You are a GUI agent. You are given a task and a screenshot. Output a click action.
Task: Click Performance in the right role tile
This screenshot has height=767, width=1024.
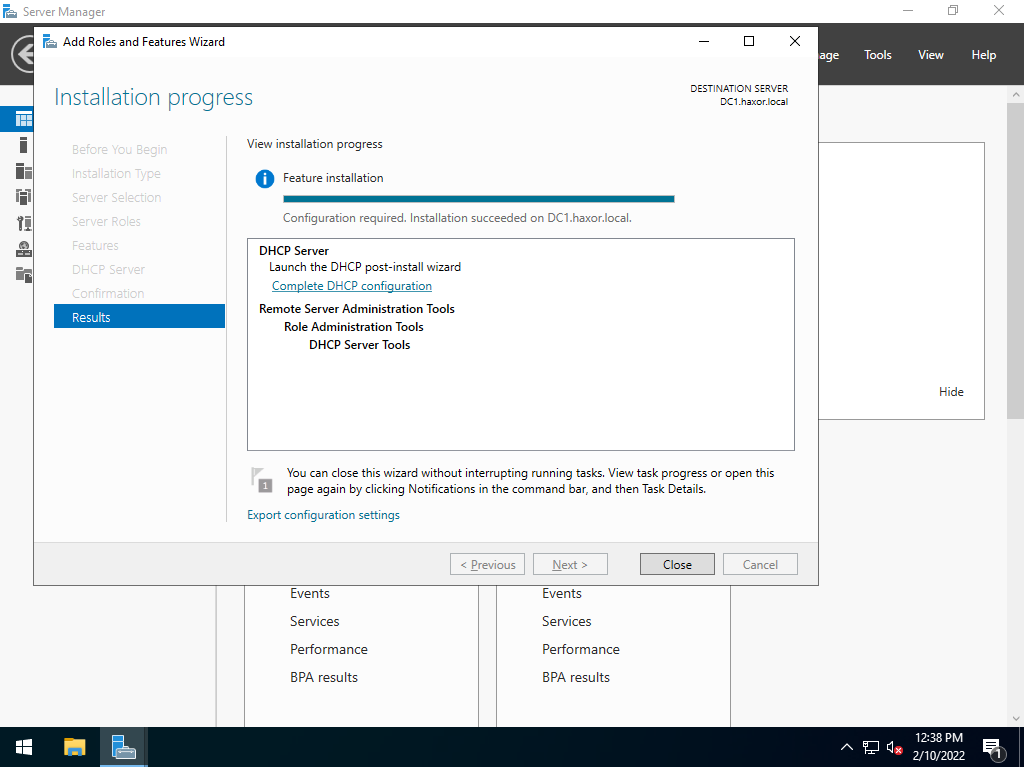(581, 649)
